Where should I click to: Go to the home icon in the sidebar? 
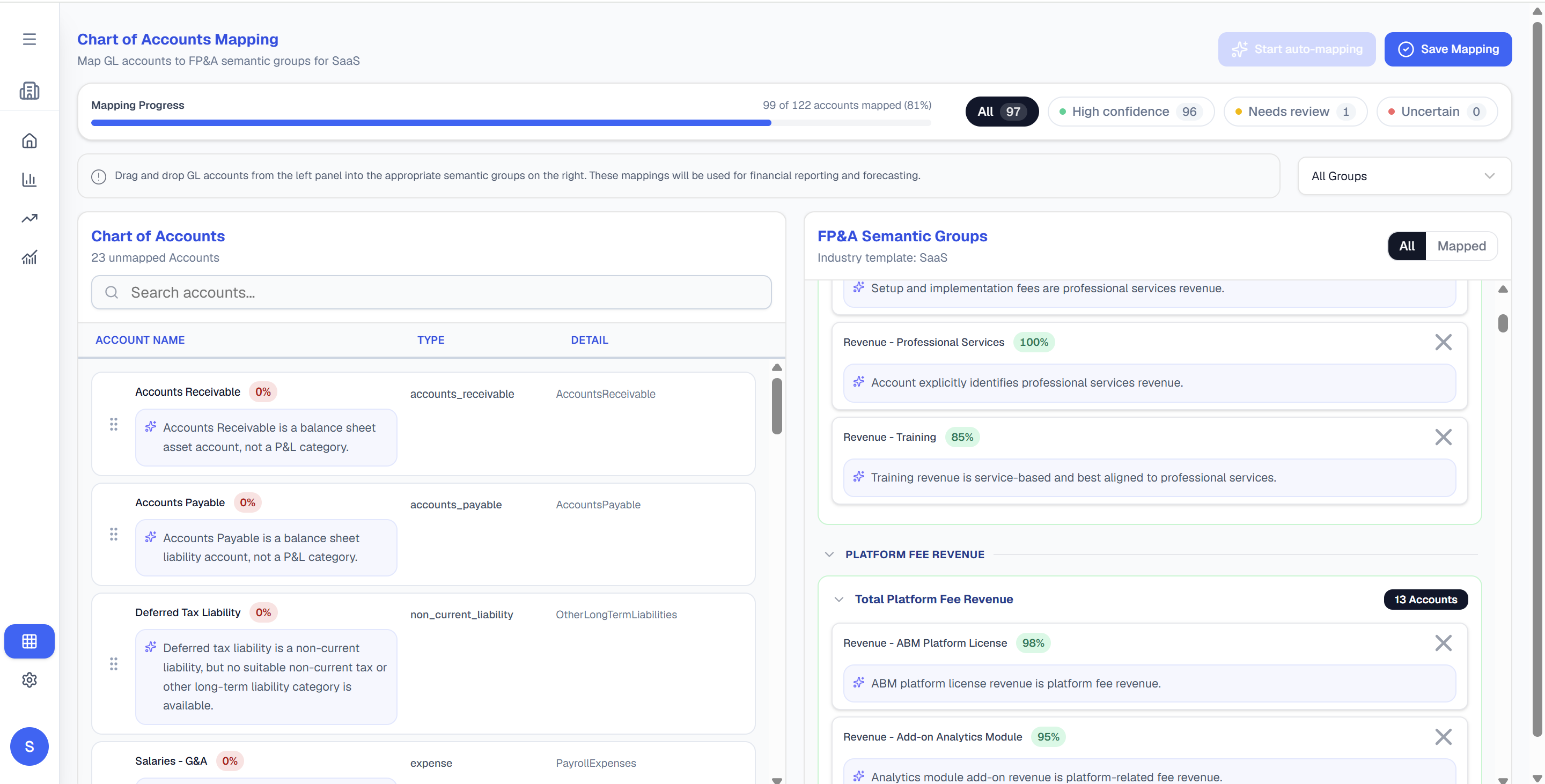click(30, 141)
